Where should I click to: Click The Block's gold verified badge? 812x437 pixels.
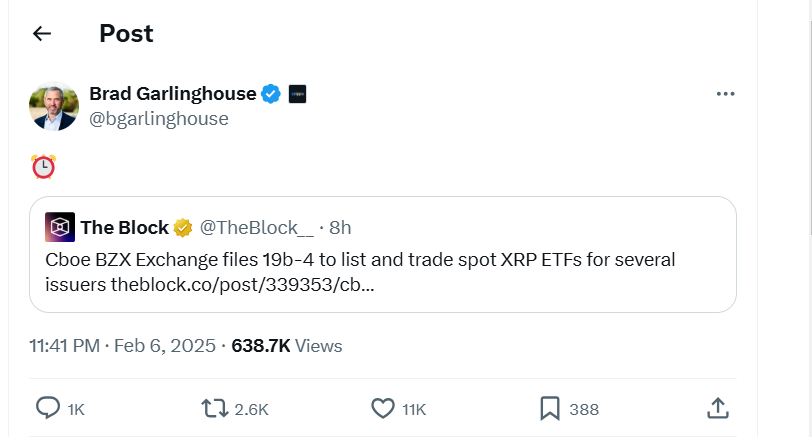click(x=183, y=227)
